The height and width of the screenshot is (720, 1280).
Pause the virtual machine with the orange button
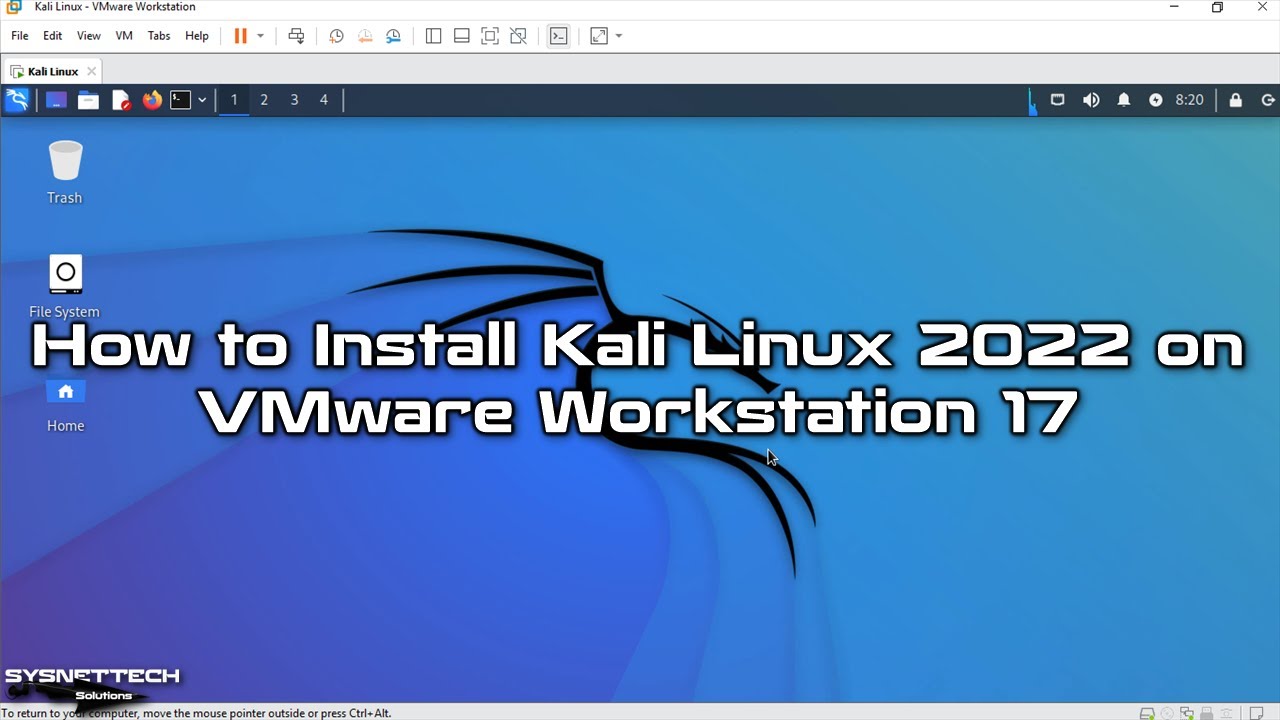pos(240,36)
